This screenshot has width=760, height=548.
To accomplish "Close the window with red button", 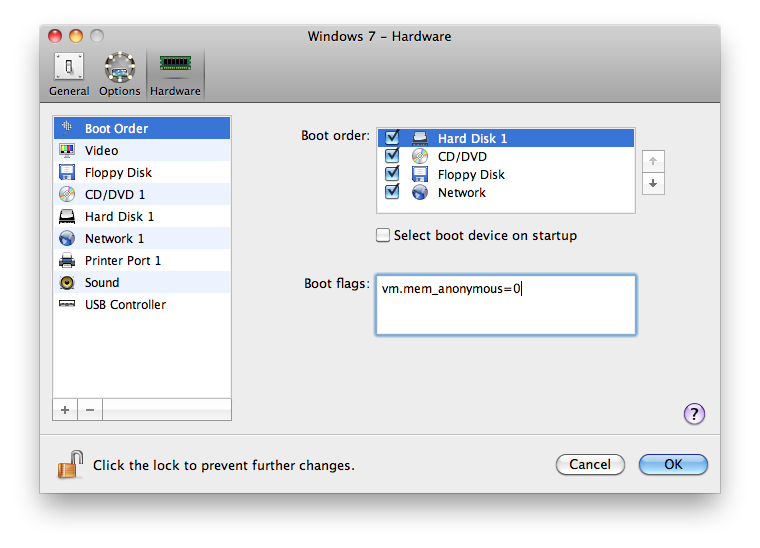I will pyautogui.click(x=55, y=36).
